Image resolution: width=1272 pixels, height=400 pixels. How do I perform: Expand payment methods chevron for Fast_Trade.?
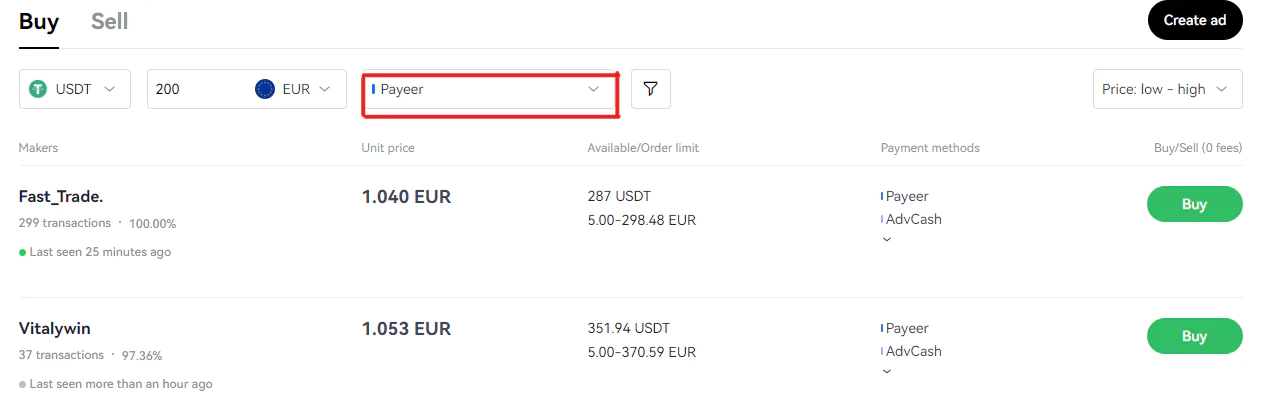[x=886, y=239]
